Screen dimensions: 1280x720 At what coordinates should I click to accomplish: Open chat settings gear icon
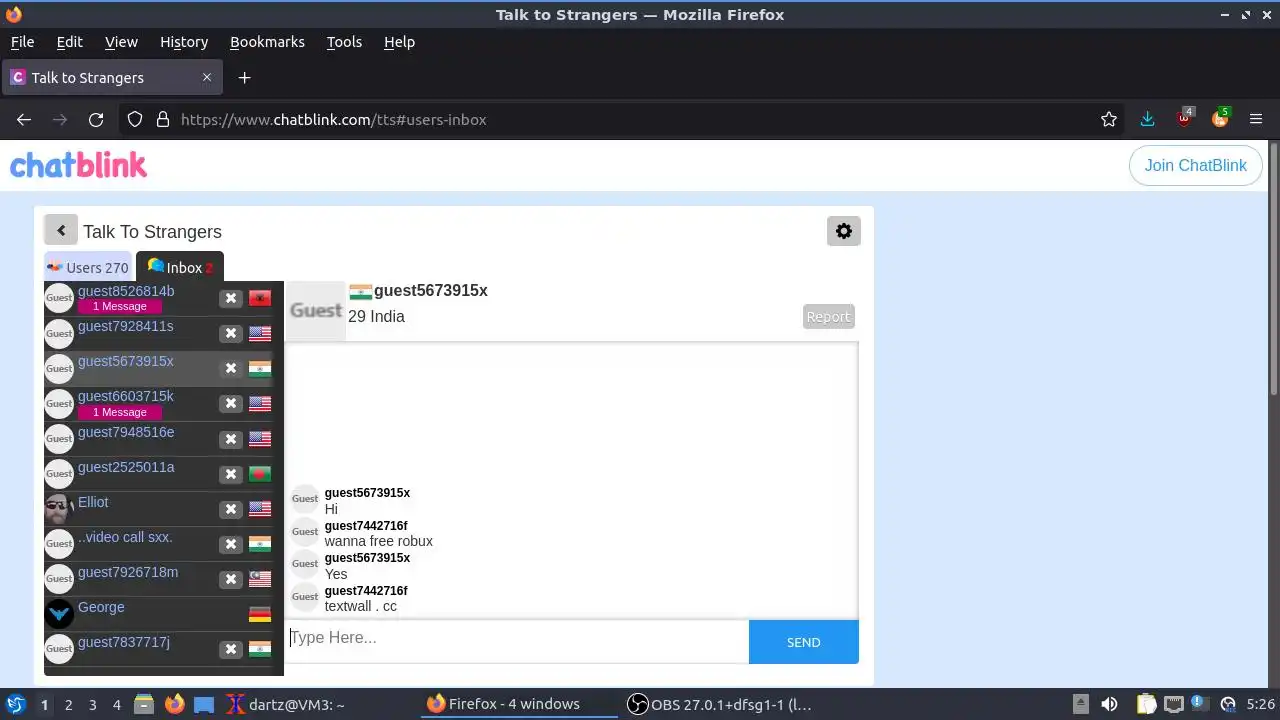pos(844,231)
